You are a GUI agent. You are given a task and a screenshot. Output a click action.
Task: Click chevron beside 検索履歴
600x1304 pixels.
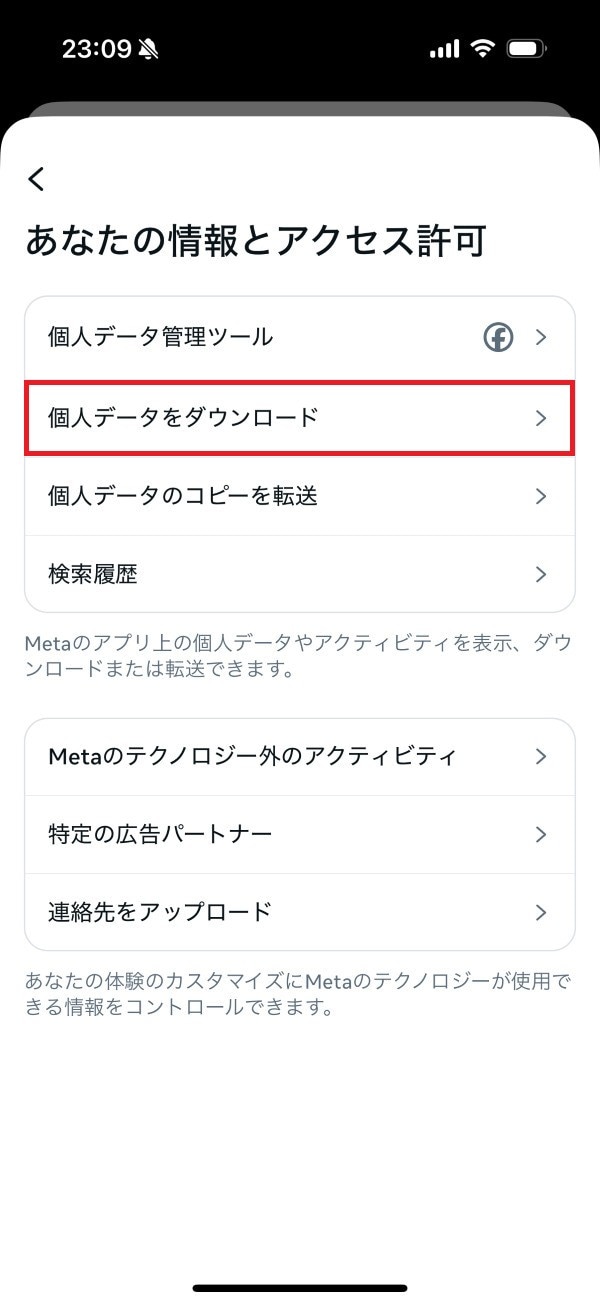[x=541, y=575]
